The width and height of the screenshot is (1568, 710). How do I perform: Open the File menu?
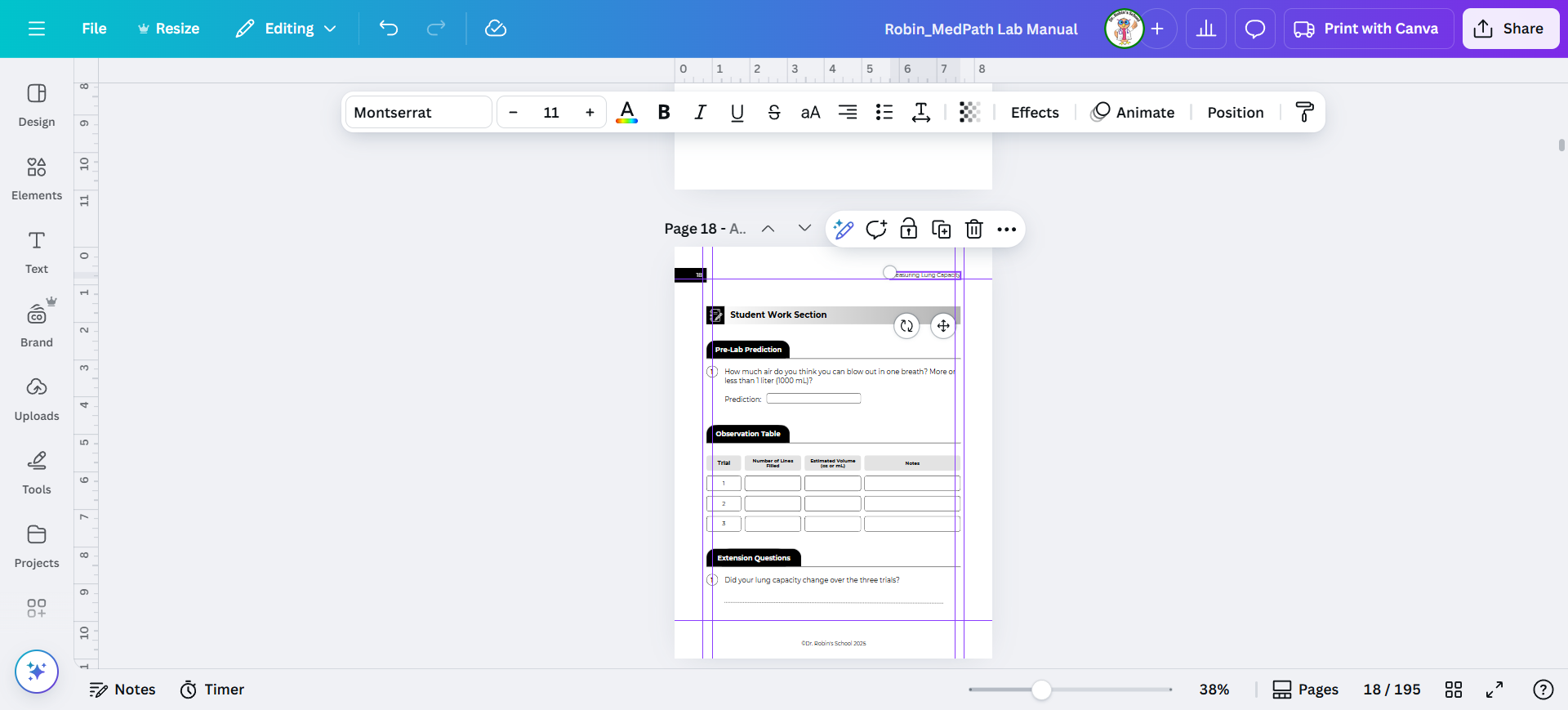(x=94, y=29)
